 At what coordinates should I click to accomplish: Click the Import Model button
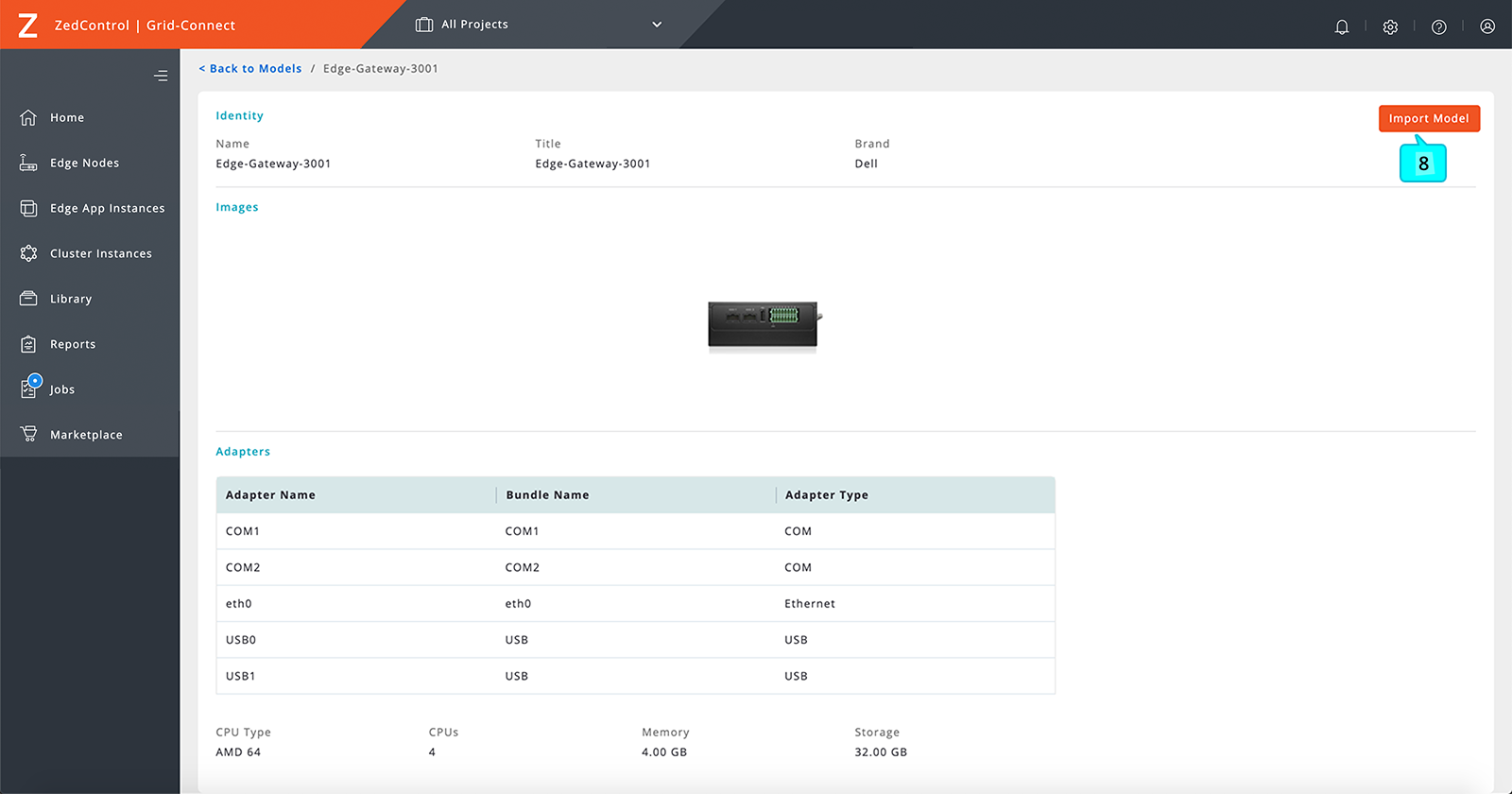pyautogui.click(x=1429, y=118)
